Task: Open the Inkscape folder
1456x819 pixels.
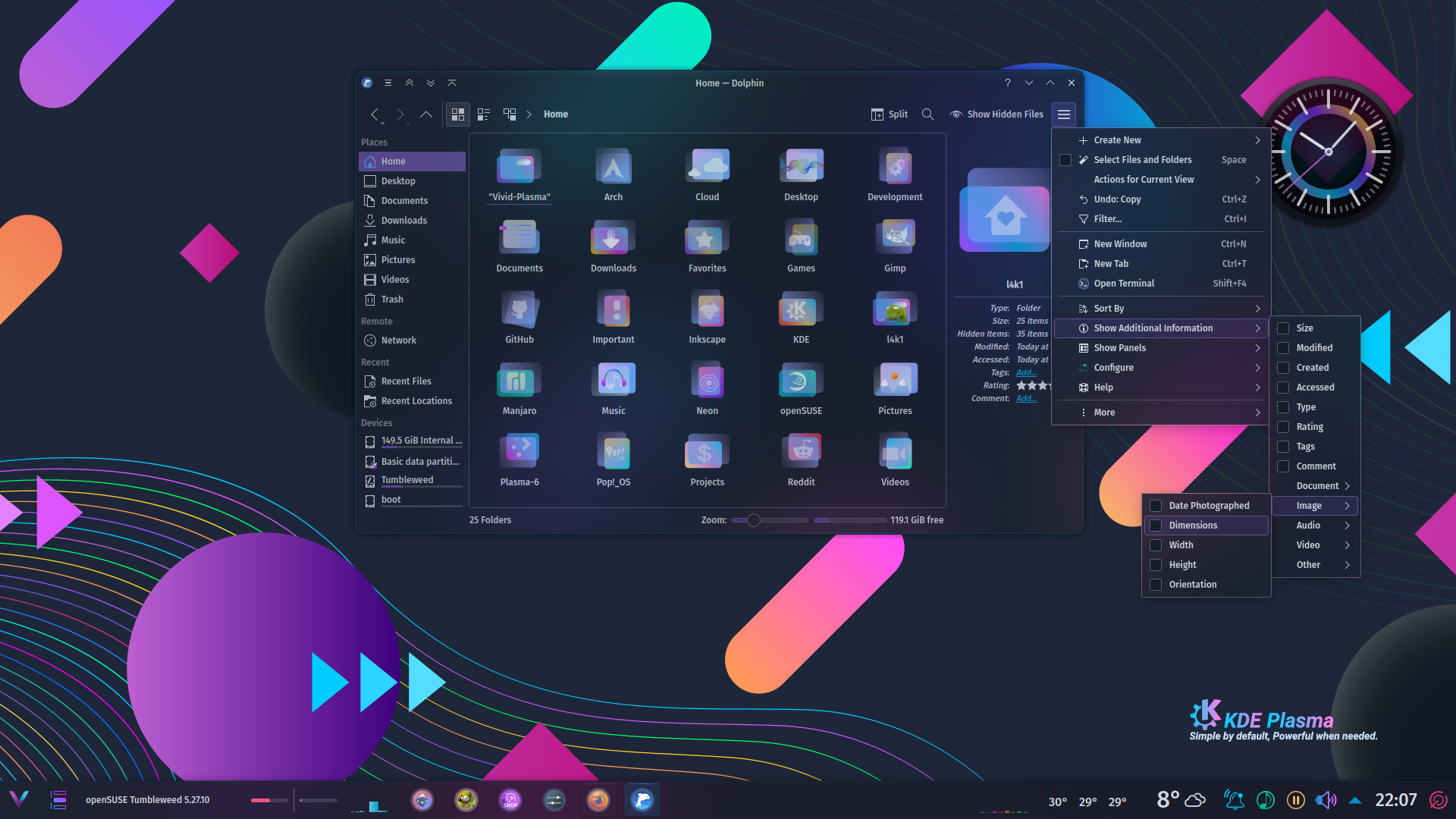Action: click(x=708, y=318)
